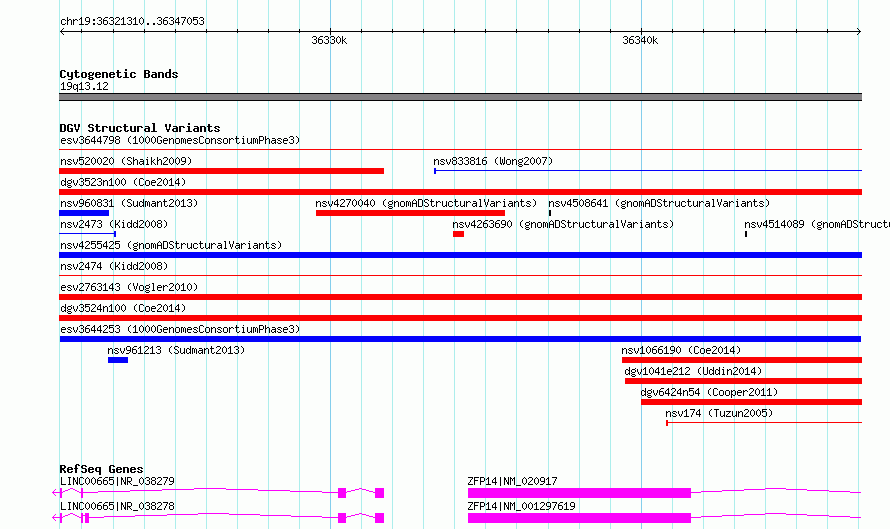Open the LINC00665|NR_038278 gene label
Image resolution: width=890 pixels, height=529 pixels.
[x=117, y=506]
